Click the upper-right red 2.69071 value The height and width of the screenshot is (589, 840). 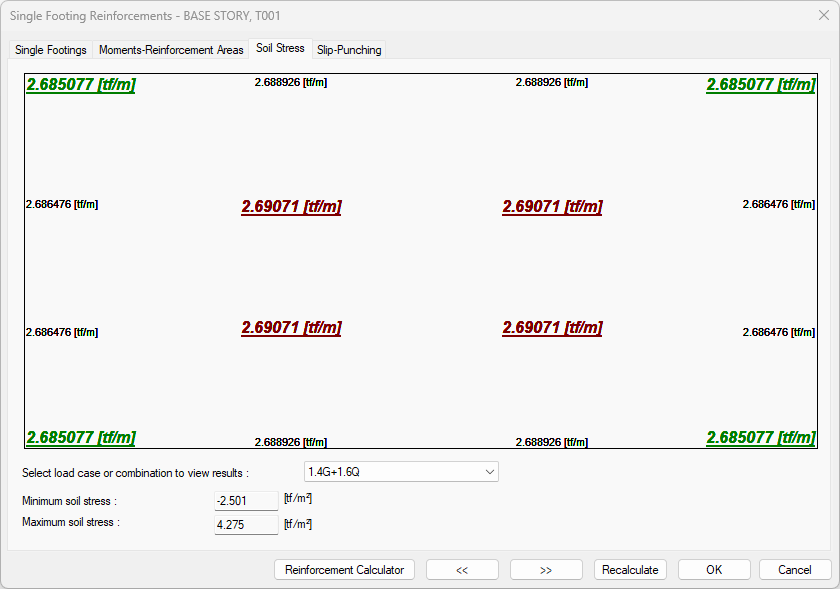tap(552, 206)
